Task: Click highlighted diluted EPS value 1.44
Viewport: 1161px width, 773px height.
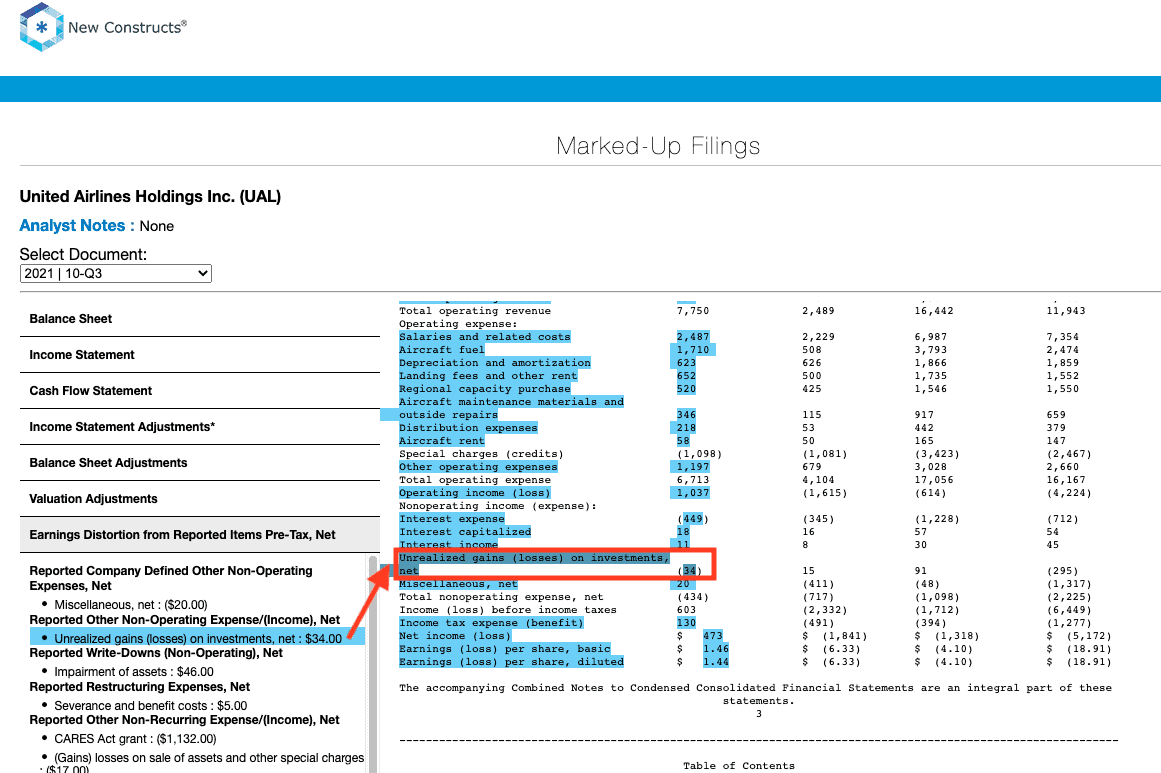Action: coord(716,662)
